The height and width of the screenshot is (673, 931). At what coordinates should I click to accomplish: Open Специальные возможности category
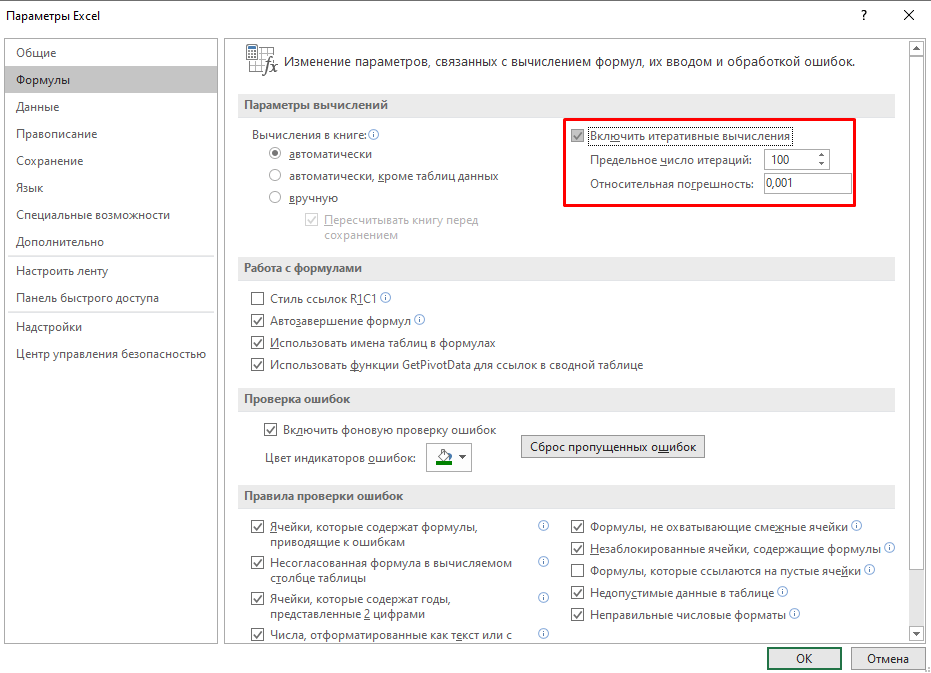[111, 215]
